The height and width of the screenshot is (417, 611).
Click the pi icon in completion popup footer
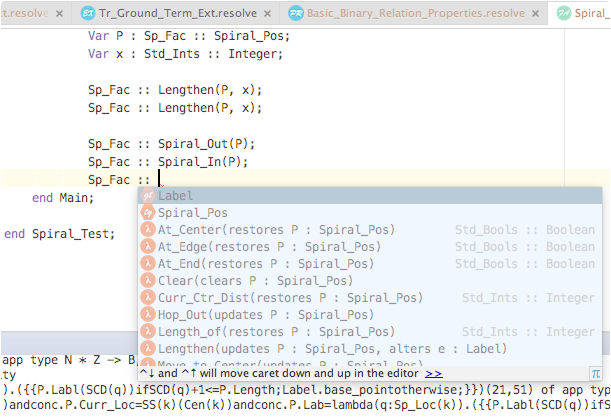[596, 374]
